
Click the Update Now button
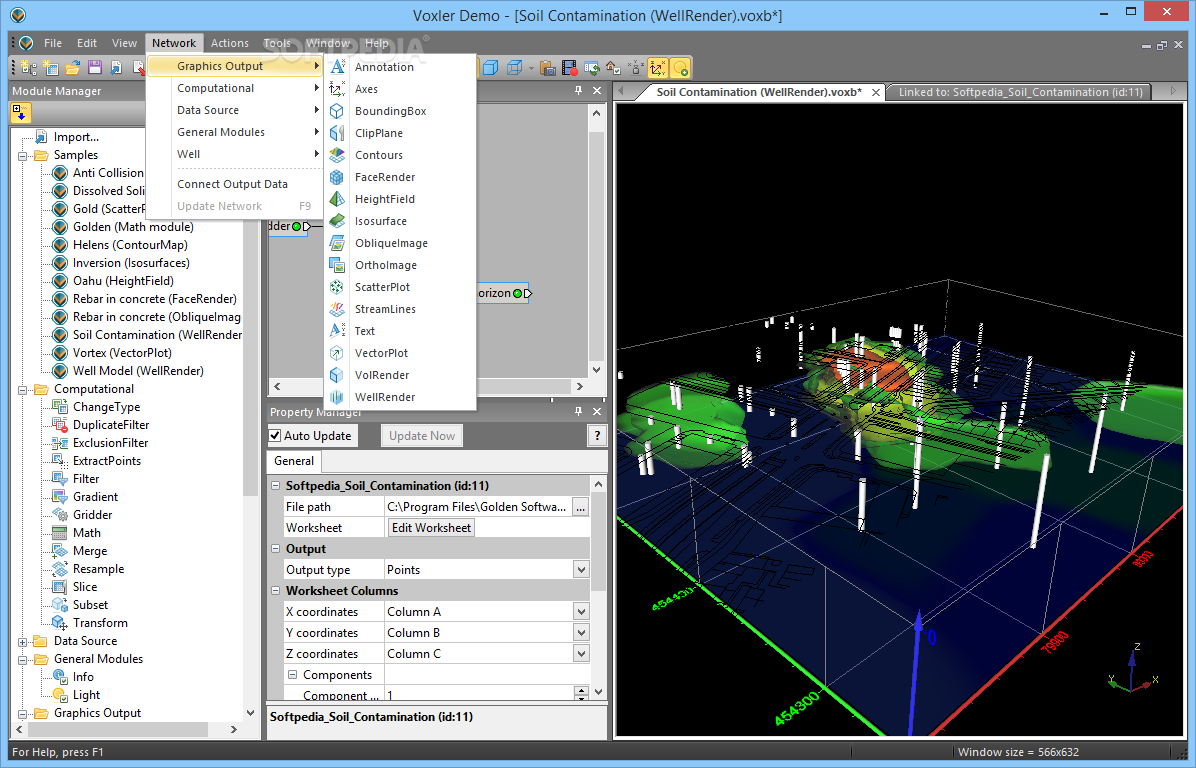coord(422,436)
